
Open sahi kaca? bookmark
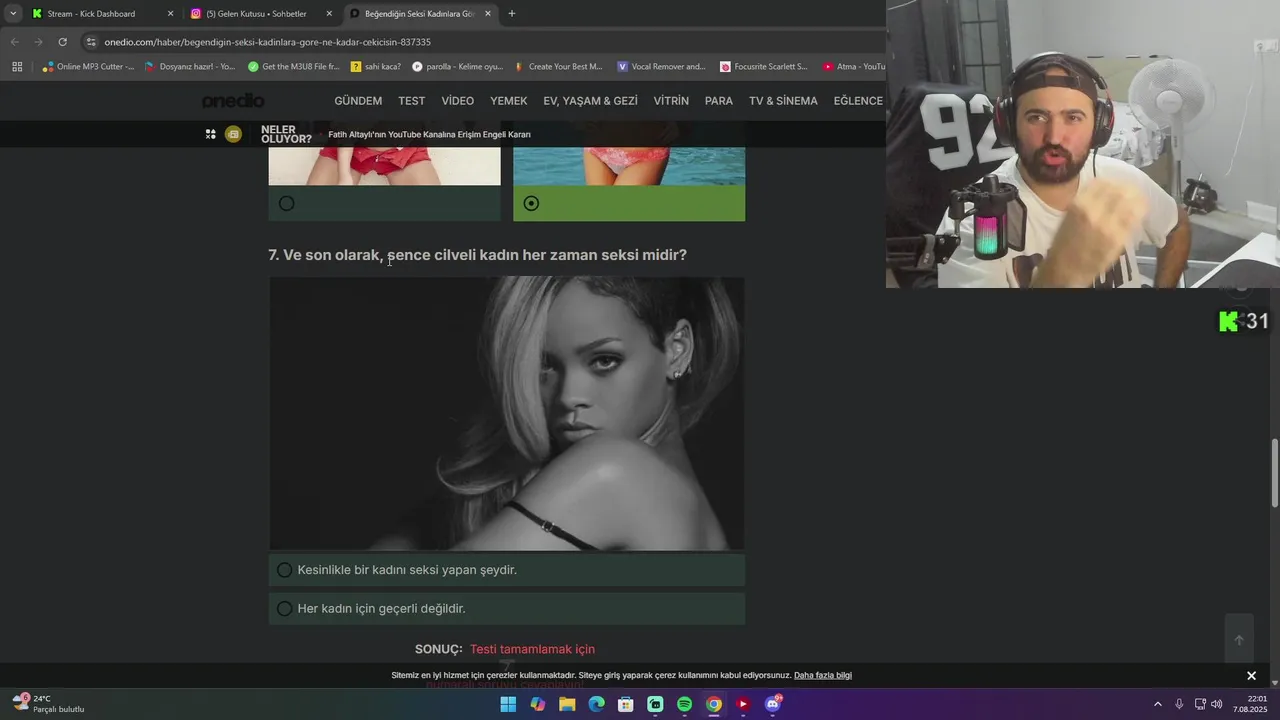376,67
